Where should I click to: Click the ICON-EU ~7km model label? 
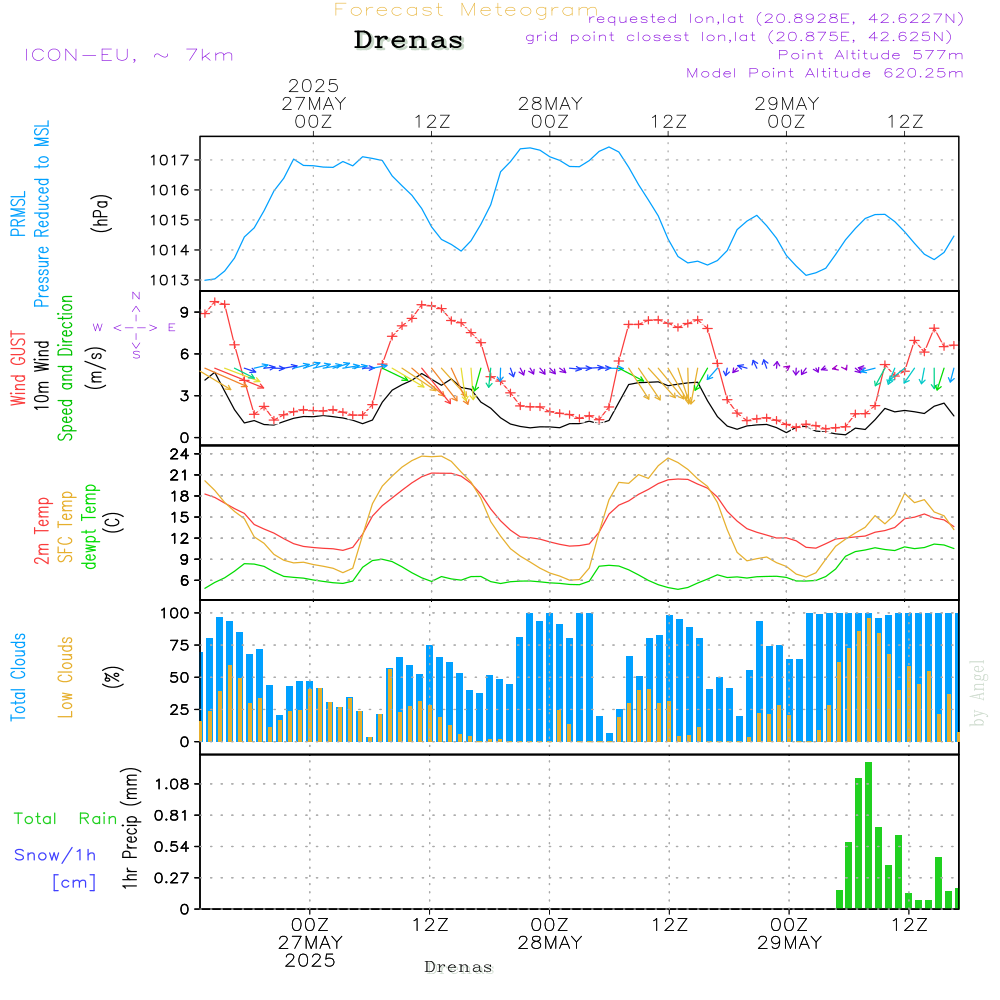click(x=129, y=55)
